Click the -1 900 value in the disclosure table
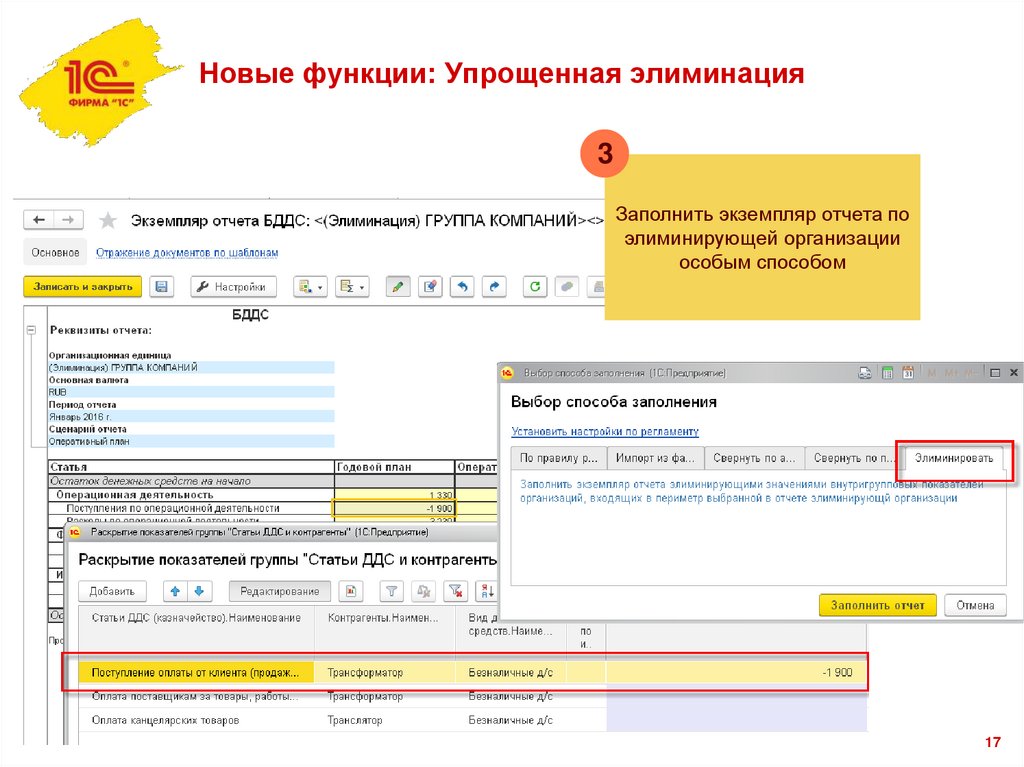Image resolution: width=1024 pixels, height=767 pixels. 737,672
